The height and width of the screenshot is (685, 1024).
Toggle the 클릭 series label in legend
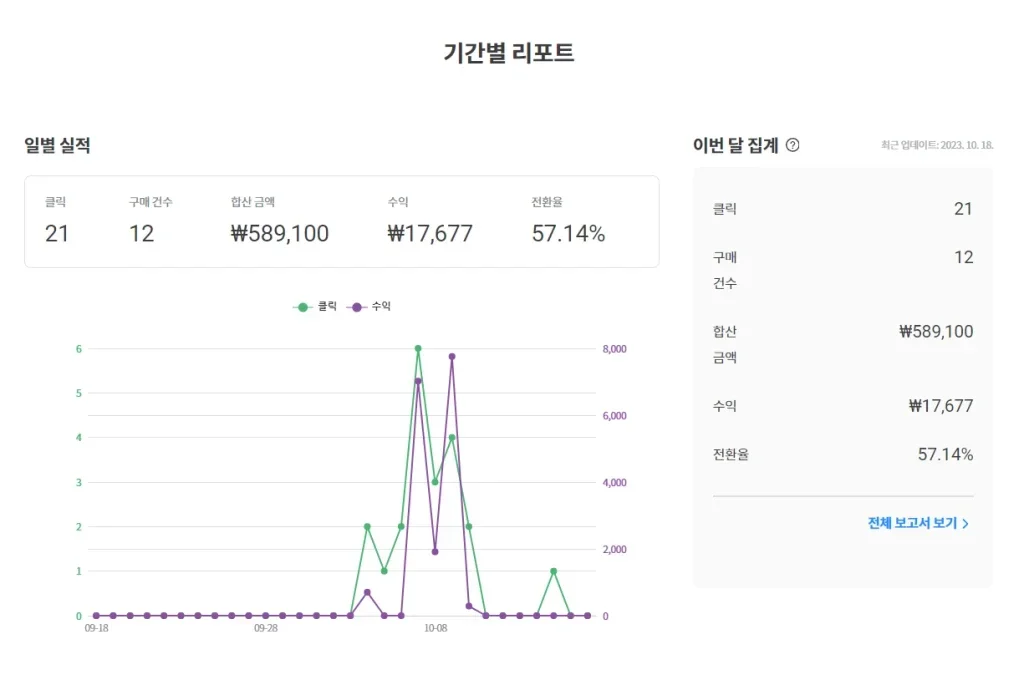[327, 307]
